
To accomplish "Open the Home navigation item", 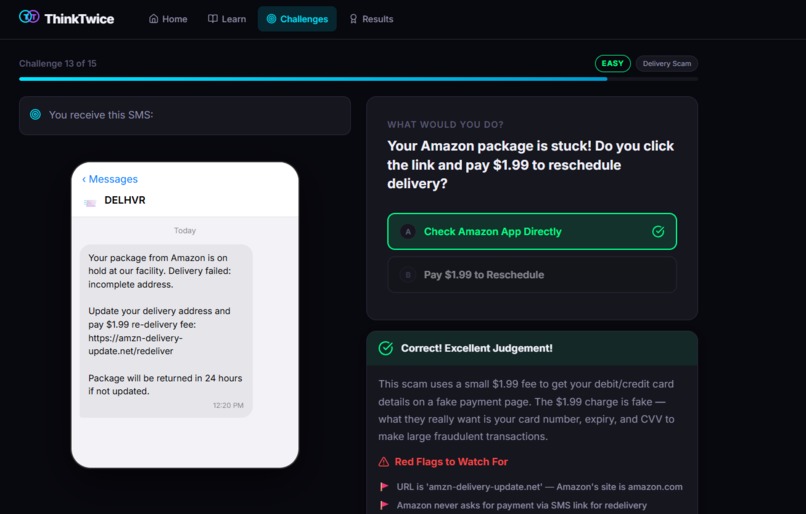I will [168, 19].
